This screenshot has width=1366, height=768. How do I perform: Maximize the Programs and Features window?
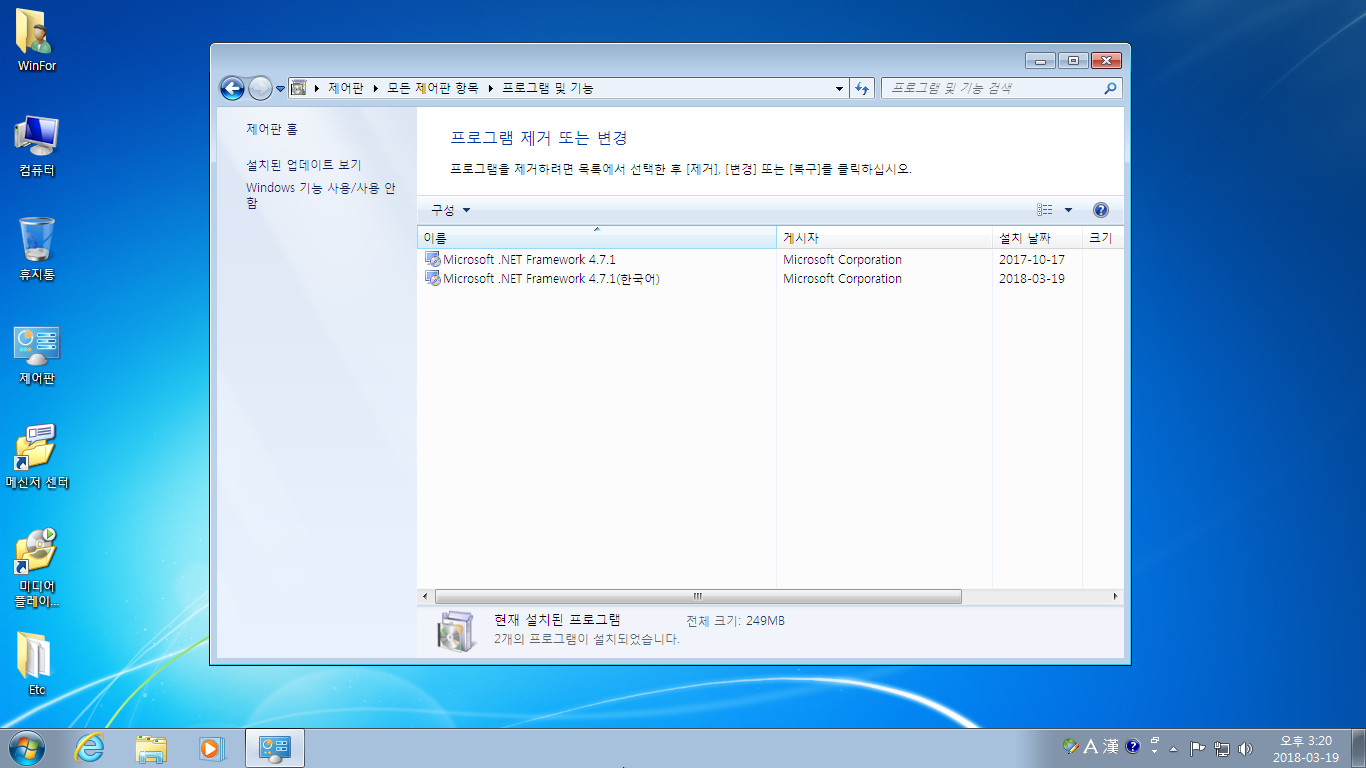click(1072, 61)
